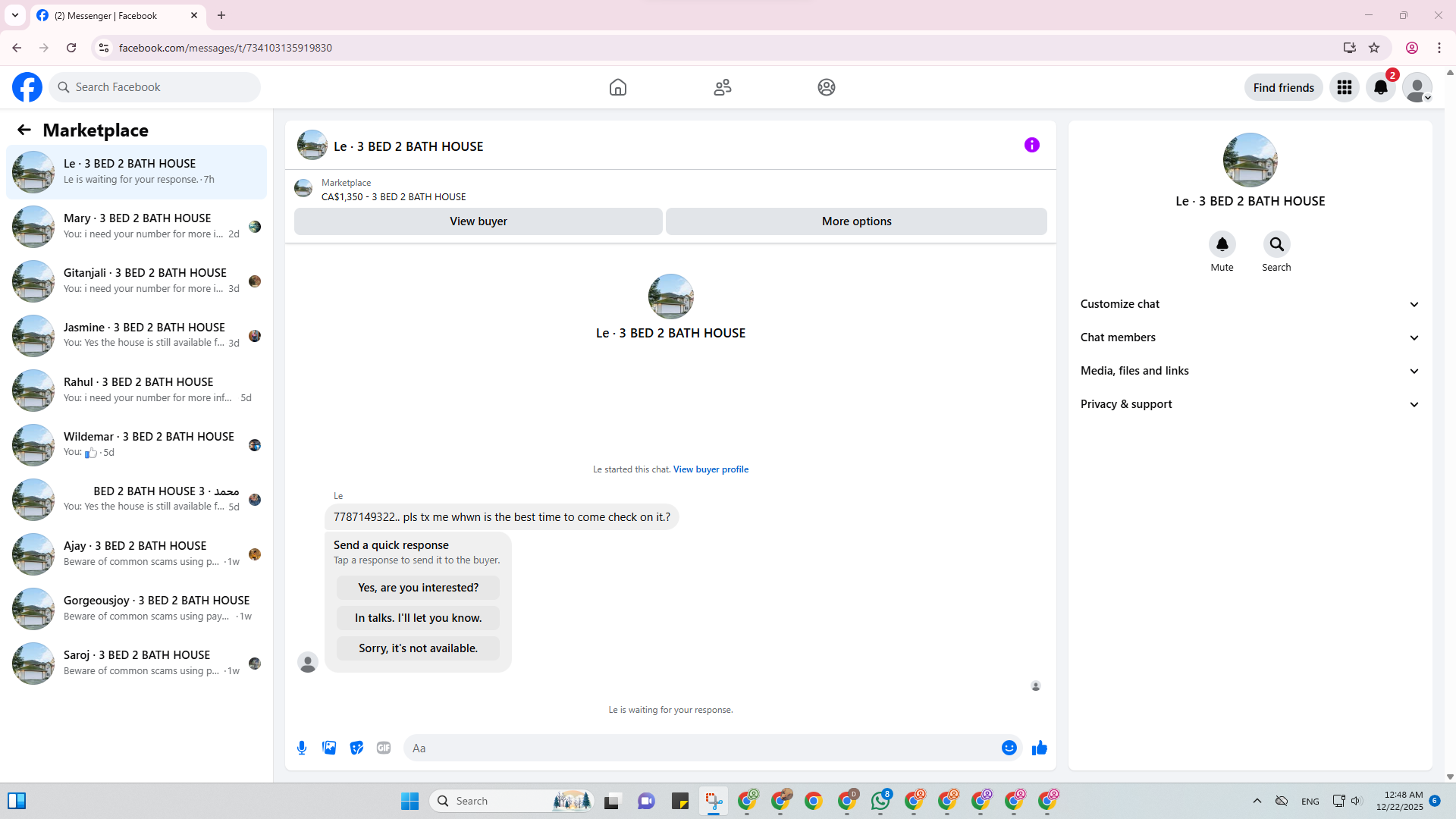Close the Messenger browser tab

[194, 15]
